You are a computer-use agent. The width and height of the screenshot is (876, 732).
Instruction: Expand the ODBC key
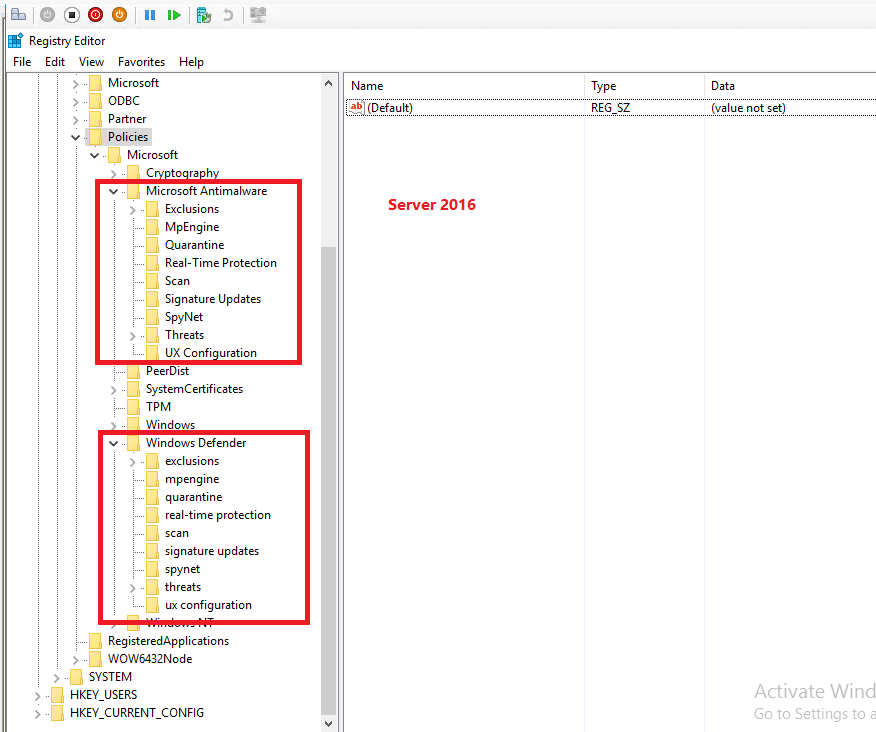tap(76, 102)
